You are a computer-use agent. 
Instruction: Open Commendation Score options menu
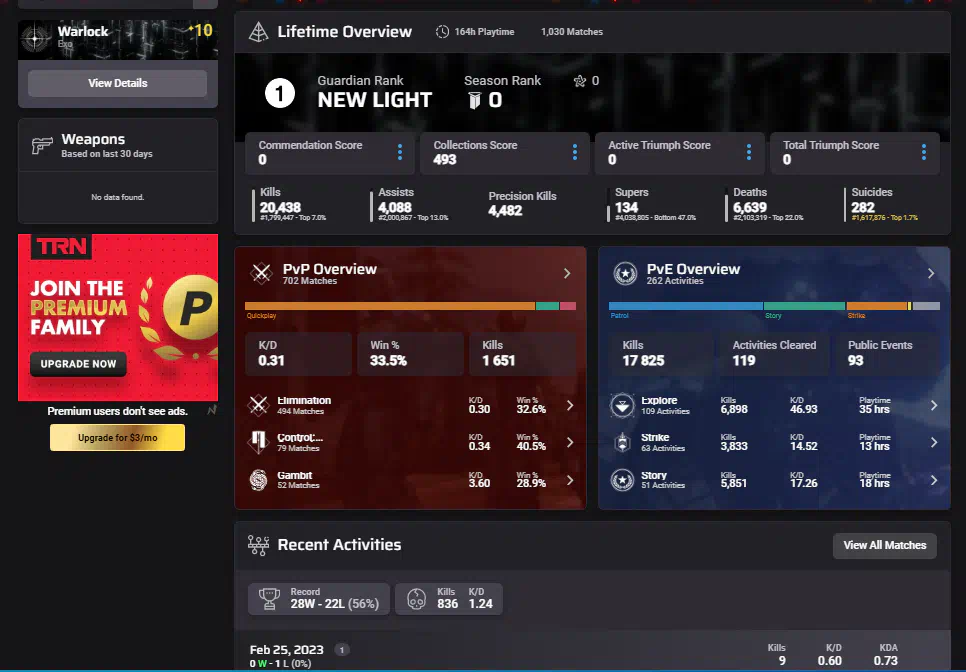400,152
